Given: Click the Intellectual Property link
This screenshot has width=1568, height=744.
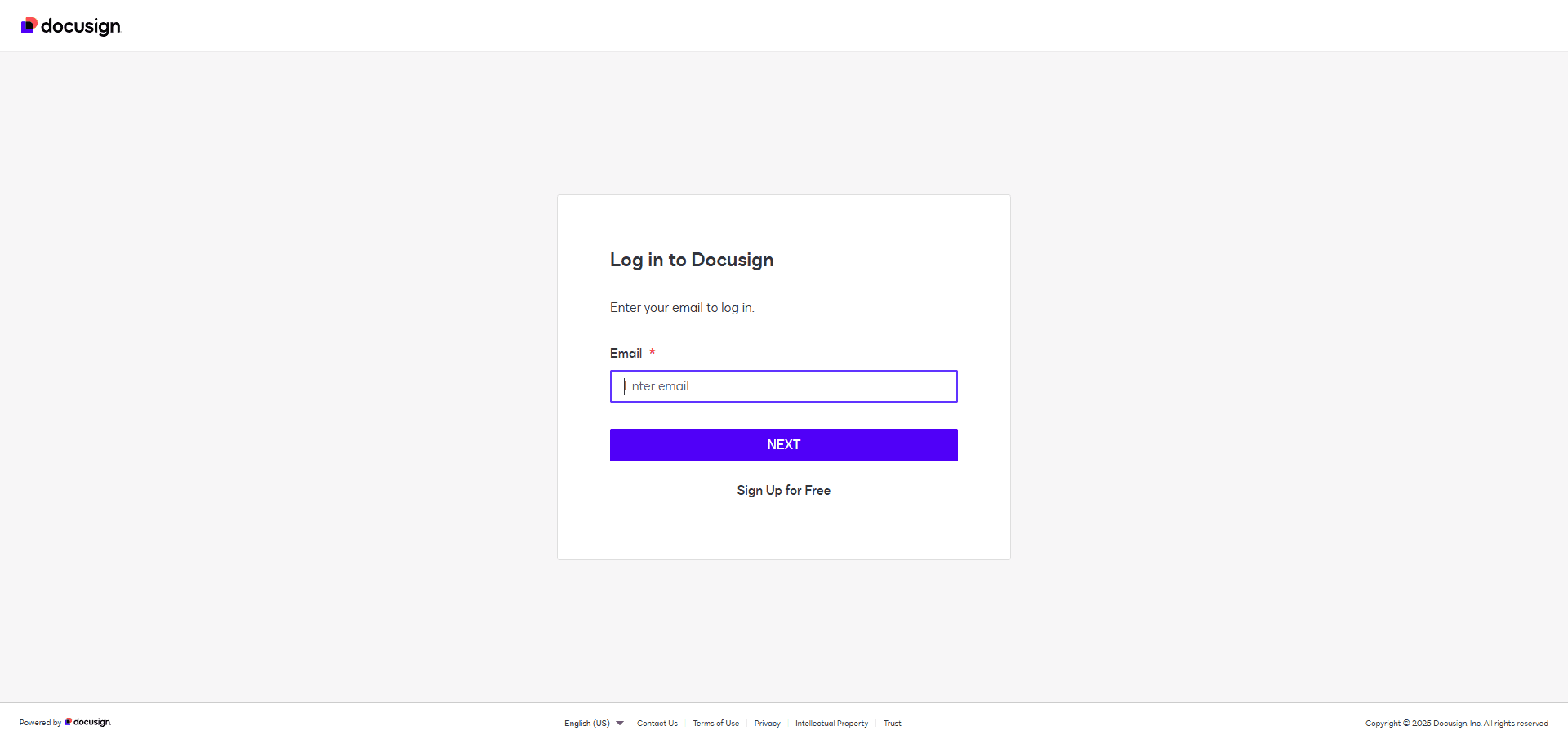Looking at the screenshot, I should (831, 723).
